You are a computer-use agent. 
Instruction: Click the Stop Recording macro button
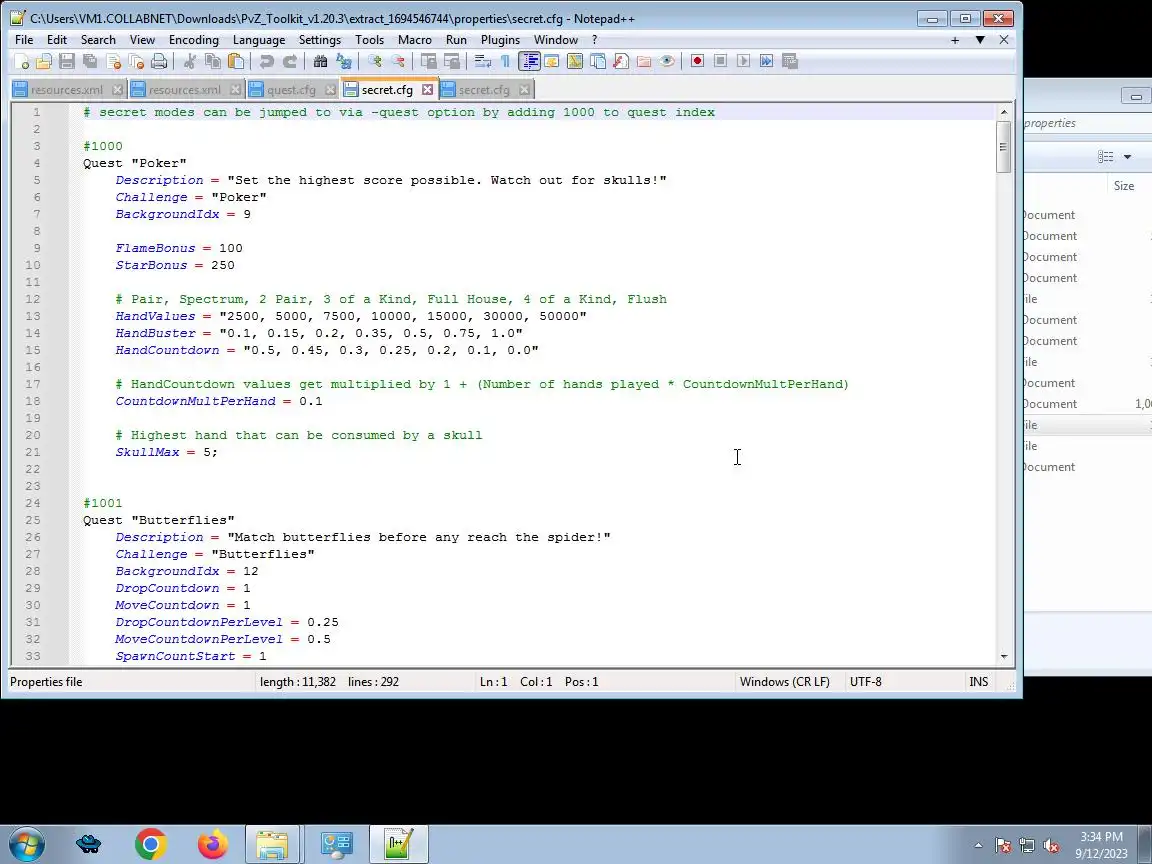click(x=721, y=61)
